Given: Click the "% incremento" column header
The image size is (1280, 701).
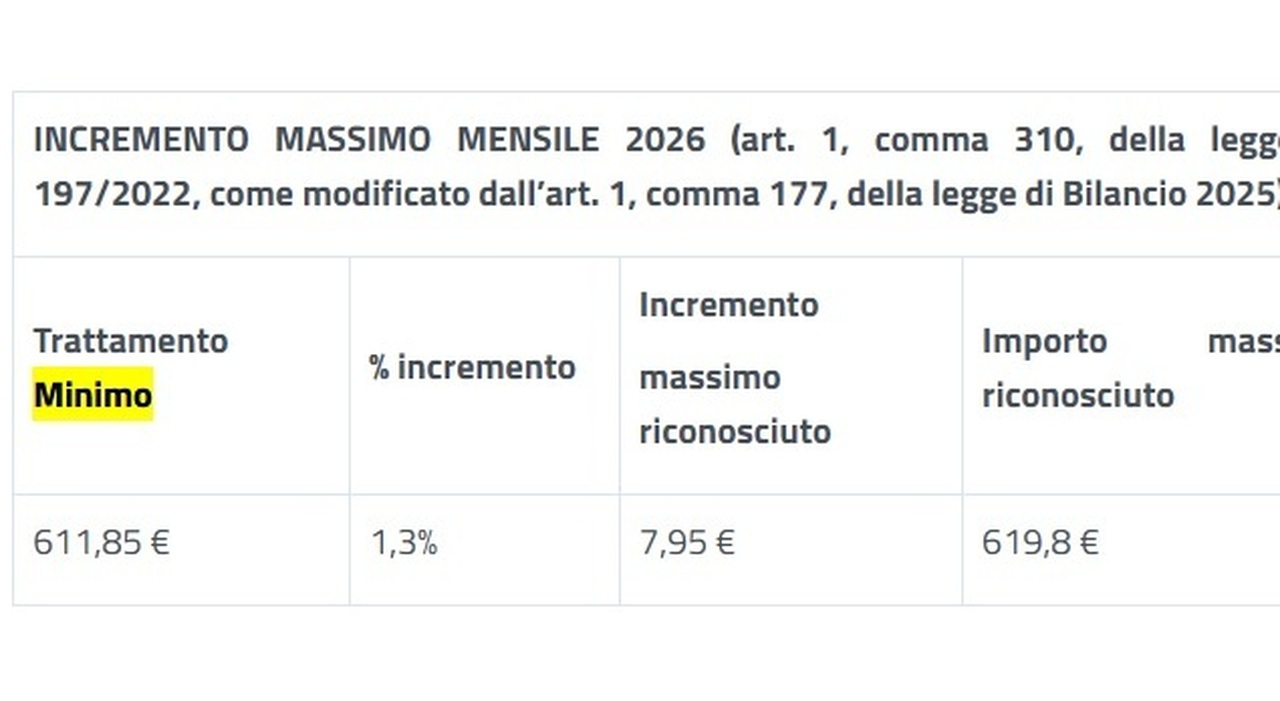Looking at the screenshot, I should pyautogui.click(x=472, y=368).
